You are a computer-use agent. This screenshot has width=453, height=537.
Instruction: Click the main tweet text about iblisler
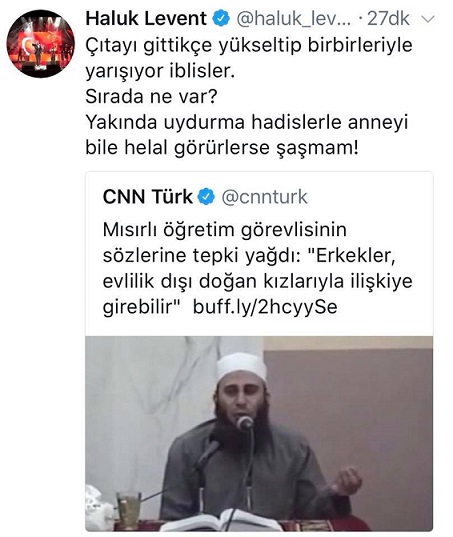pos(249,97)
